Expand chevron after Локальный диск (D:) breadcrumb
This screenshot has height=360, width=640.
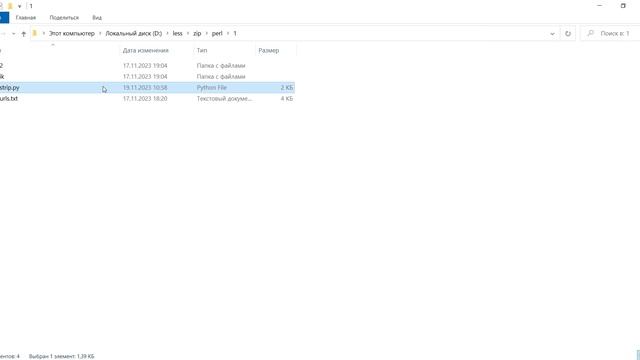pos(167,33)
